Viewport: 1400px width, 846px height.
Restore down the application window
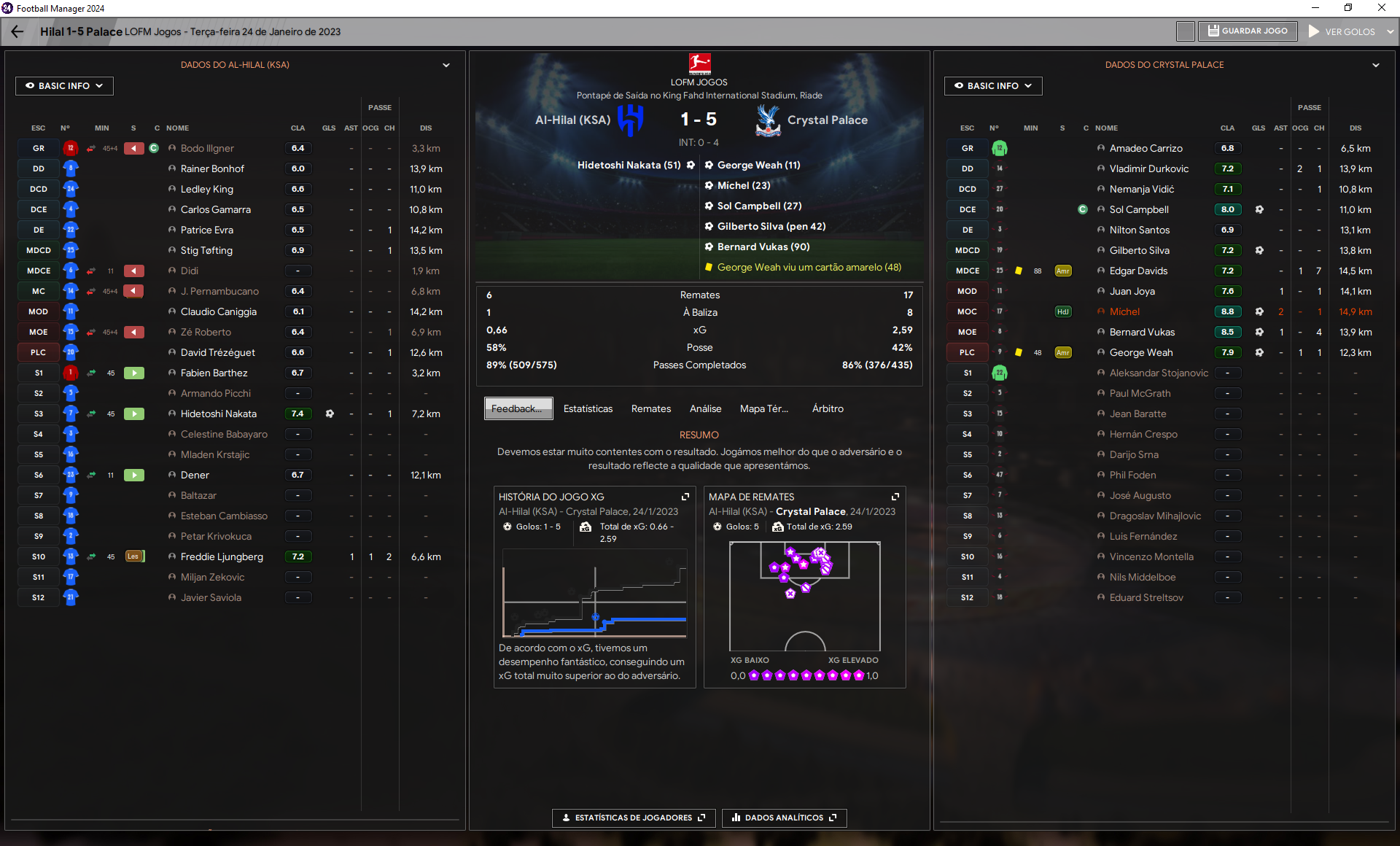[1348, 8]
